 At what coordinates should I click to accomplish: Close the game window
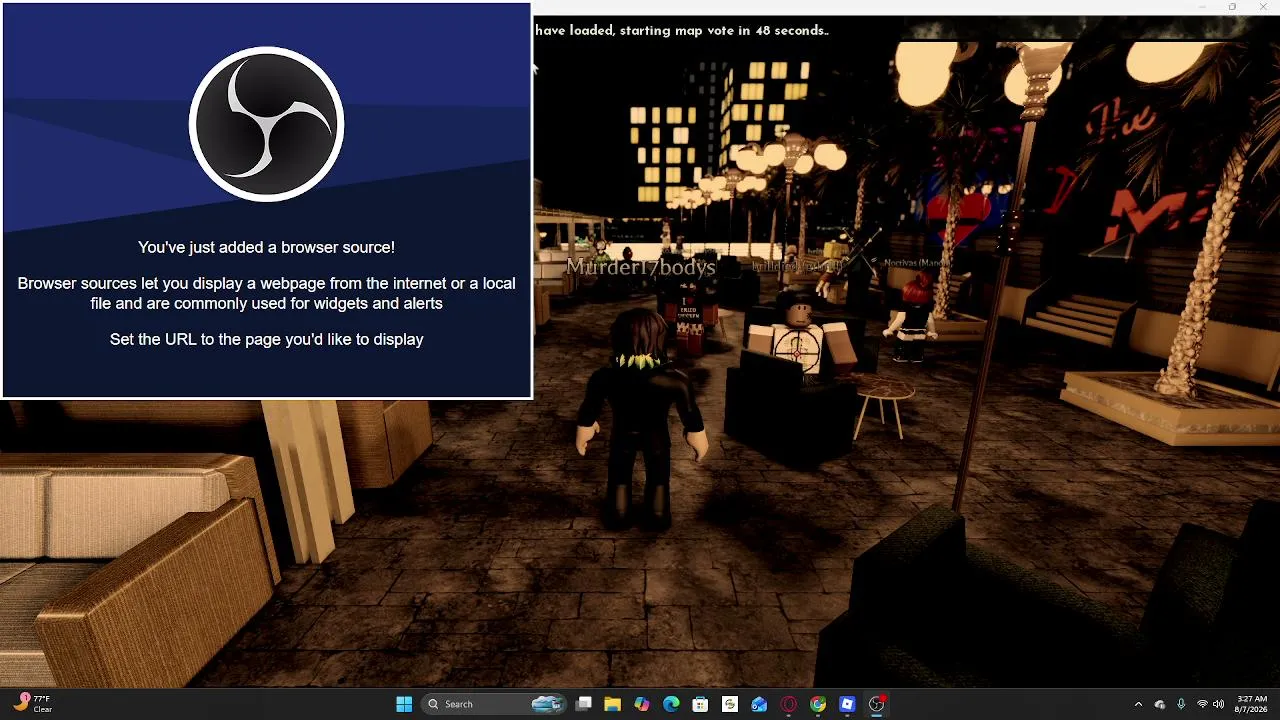[1262, 7]
